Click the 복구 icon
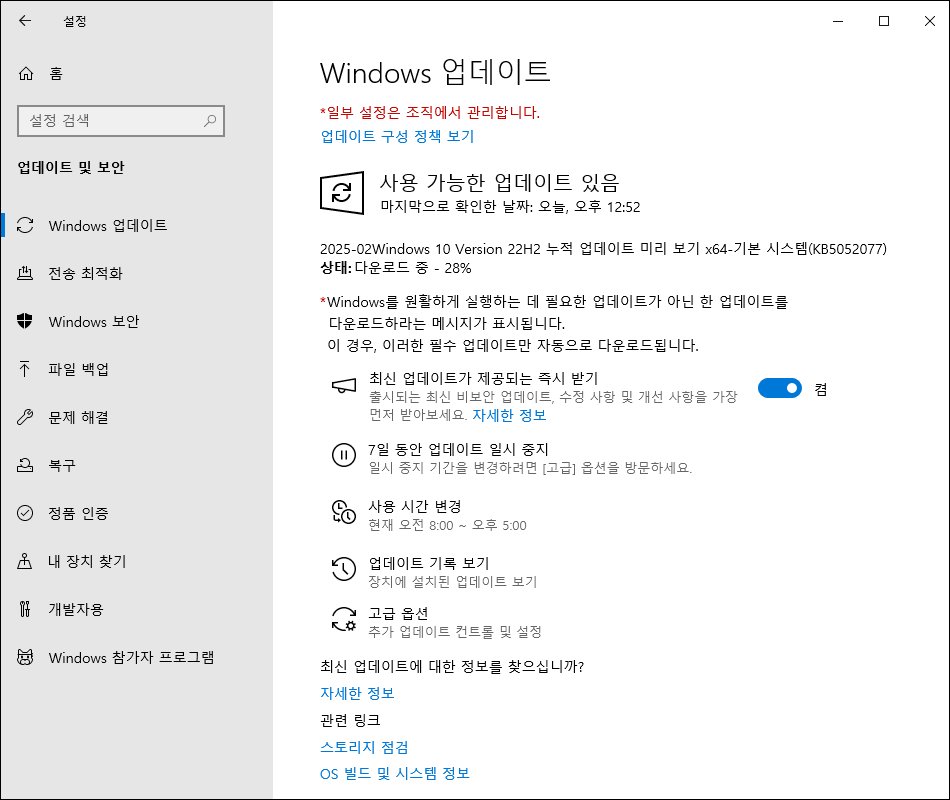The height and width of the screenshot is (800, 950). [25, 465]
